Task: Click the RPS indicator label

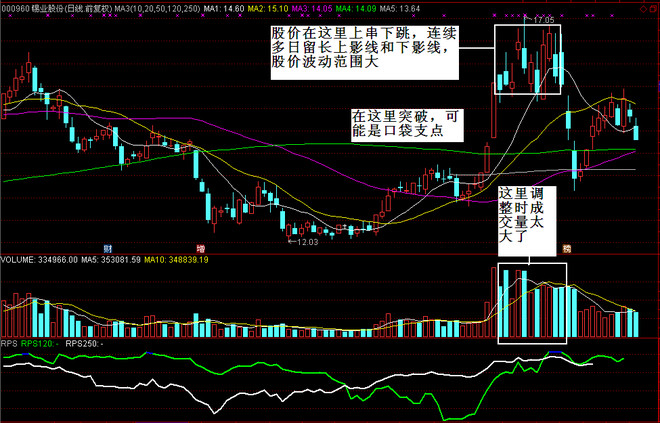Action: 8,343
